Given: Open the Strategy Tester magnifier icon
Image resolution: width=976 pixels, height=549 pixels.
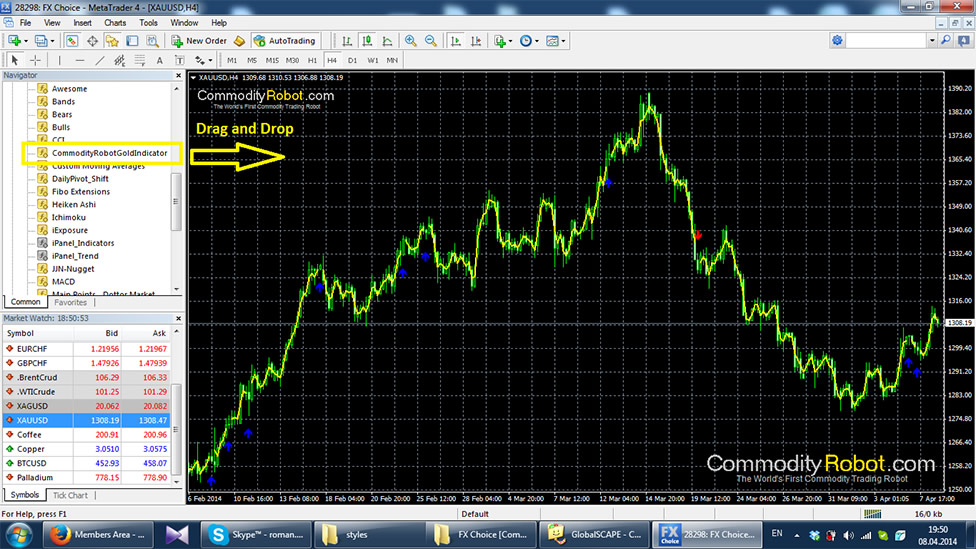Looking at the screenshot, I should click(152, 41).
